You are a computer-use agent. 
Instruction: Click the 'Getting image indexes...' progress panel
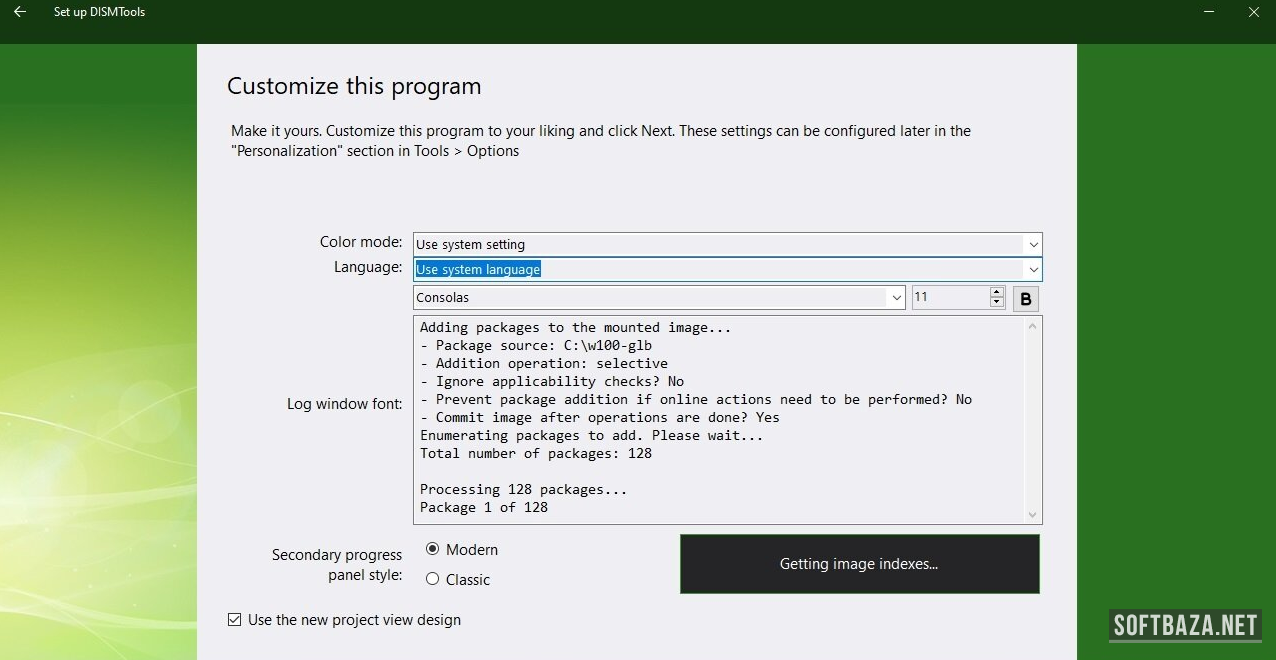click(x=859, y=564)
